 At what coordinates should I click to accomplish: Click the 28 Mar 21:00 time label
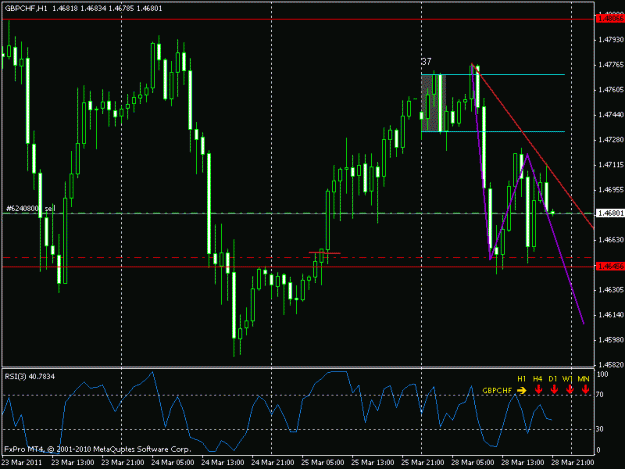[573, 463]
